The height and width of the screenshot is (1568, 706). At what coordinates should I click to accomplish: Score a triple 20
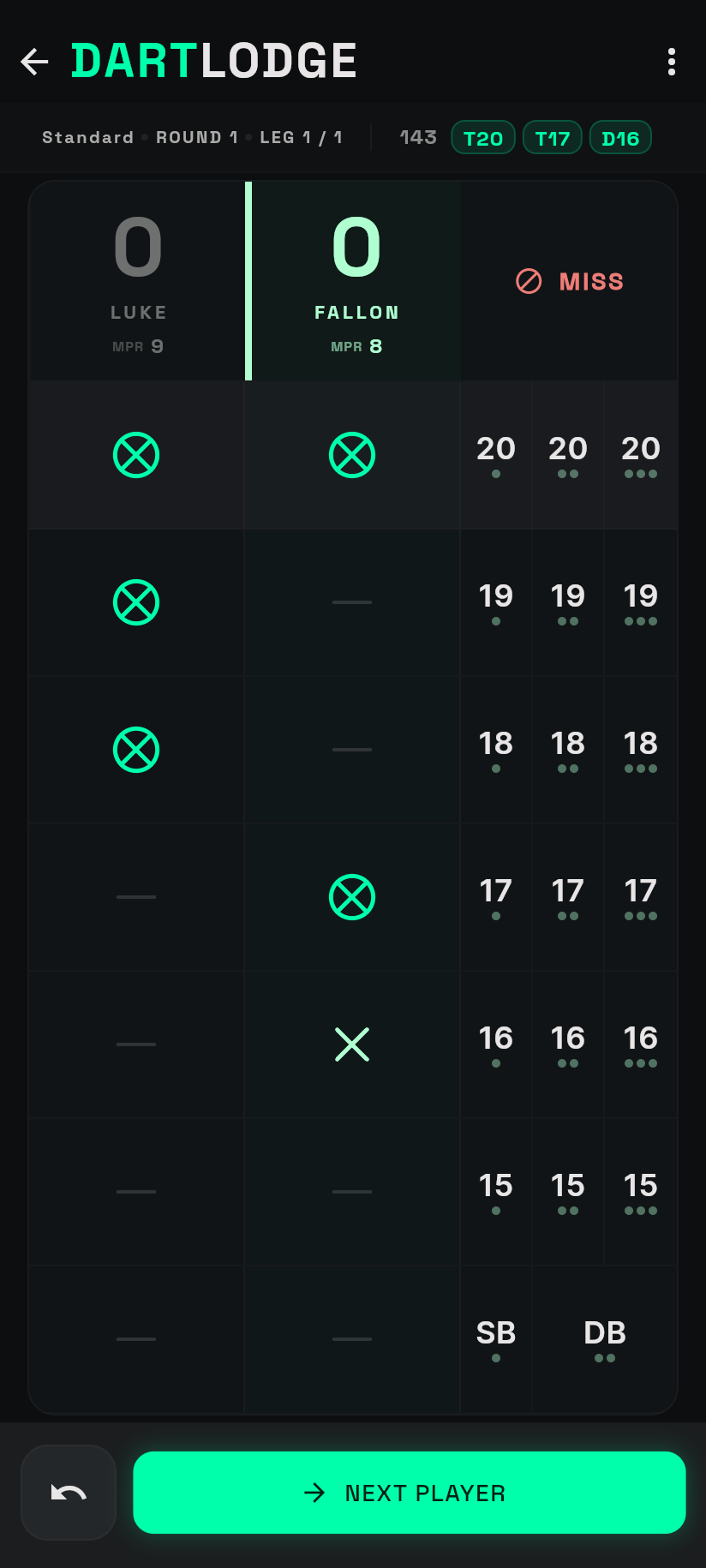tap(641, 455)
